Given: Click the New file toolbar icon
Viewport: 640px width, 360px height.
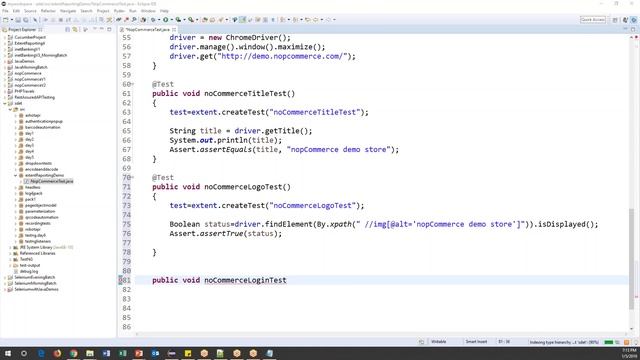Looking at the screenshot, I should tap(5, 20).
